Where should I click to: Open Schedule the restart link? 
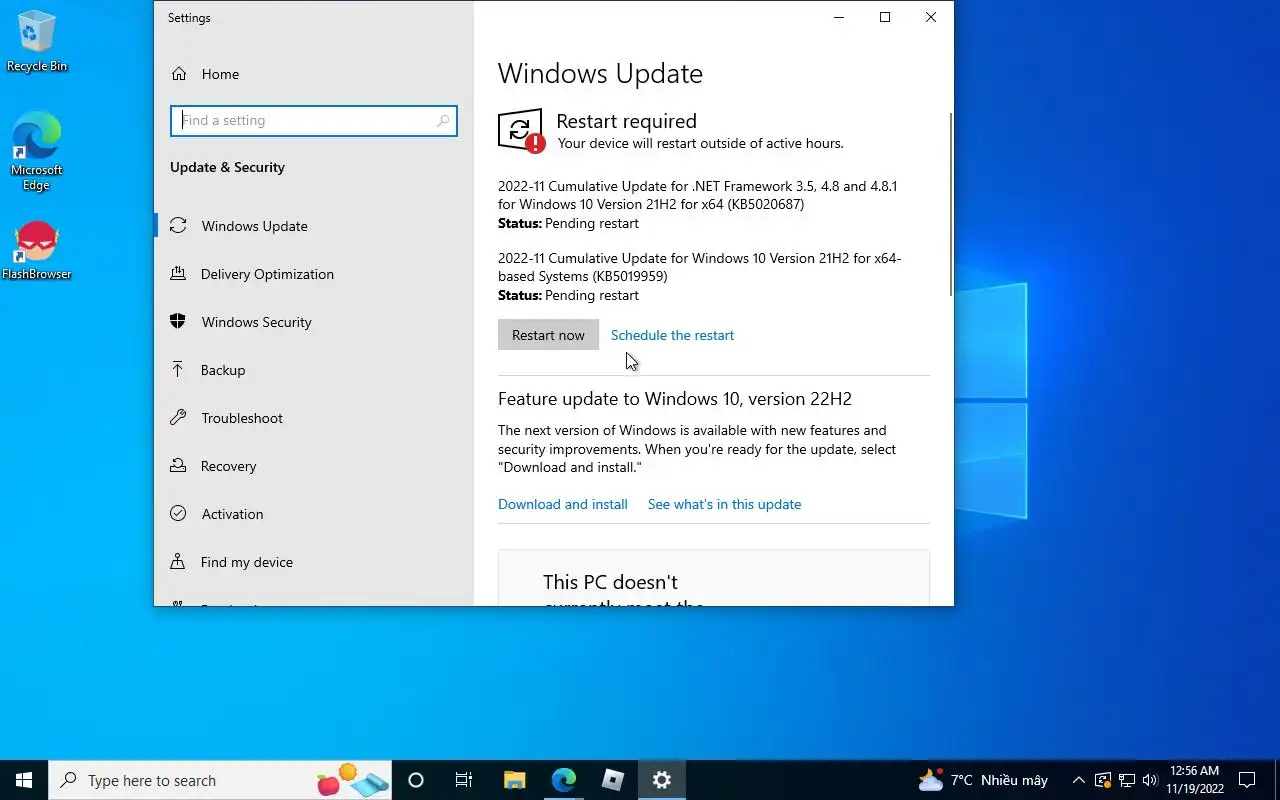pos(672,335)
